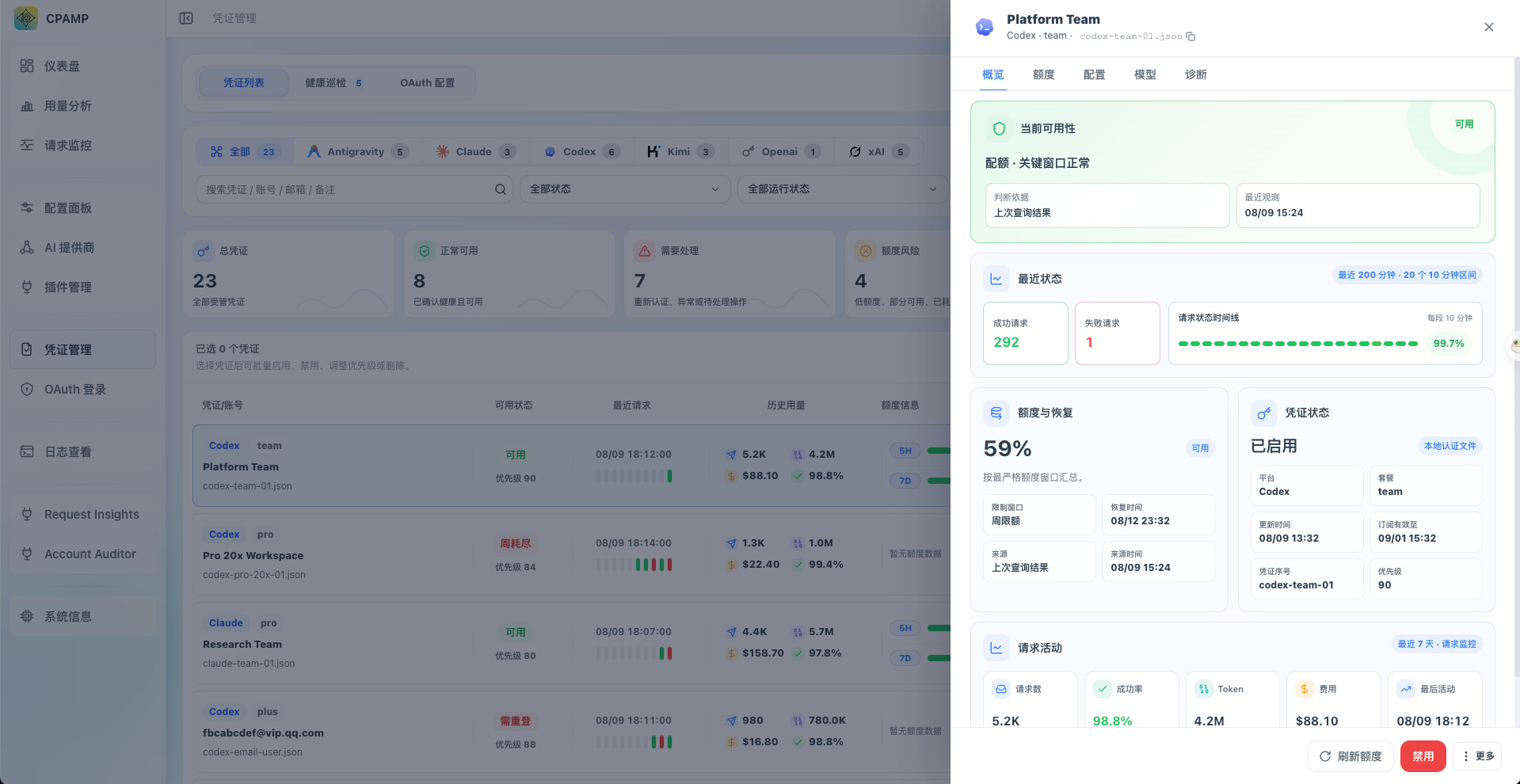1520x784 pixels.
Task: Click 失败请求 1 card
Action: (x=1118, y=333)
